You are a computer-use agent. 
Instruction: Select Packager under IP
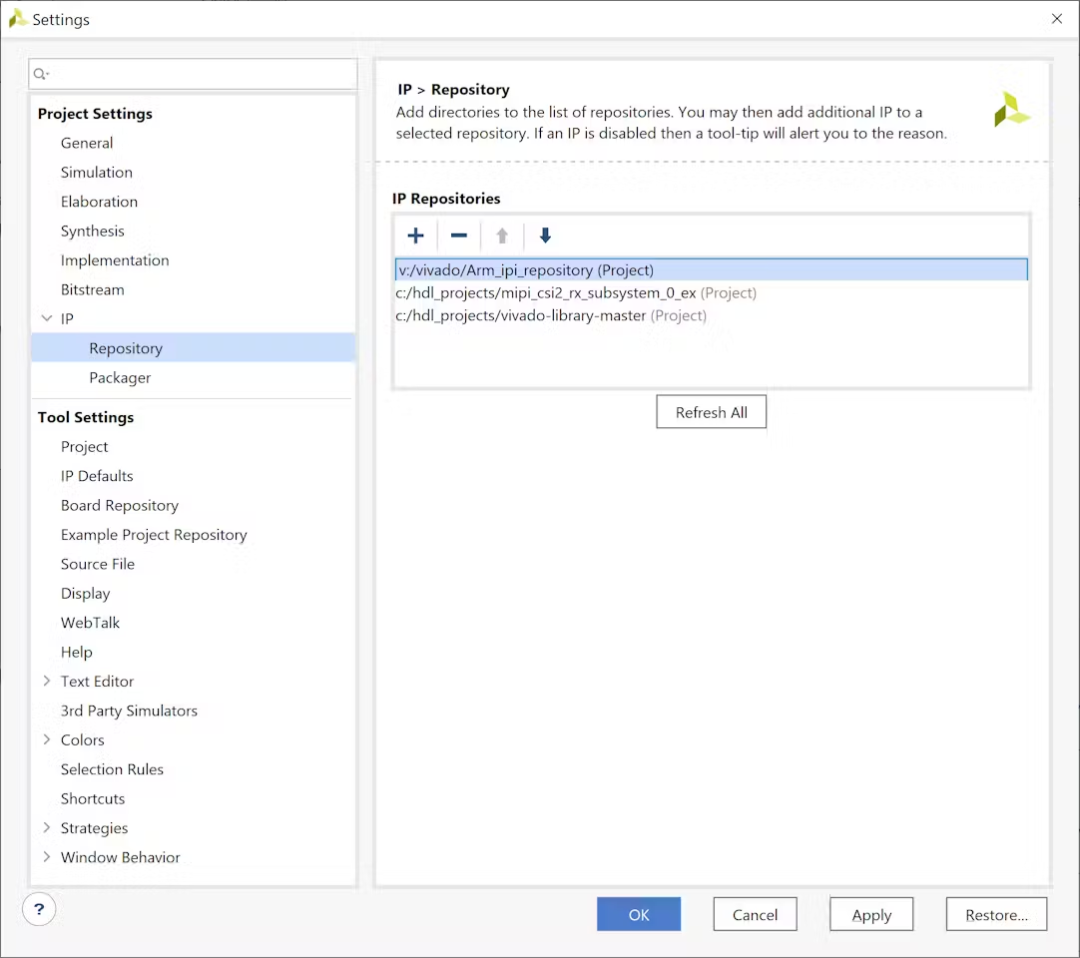coord(120,377)
